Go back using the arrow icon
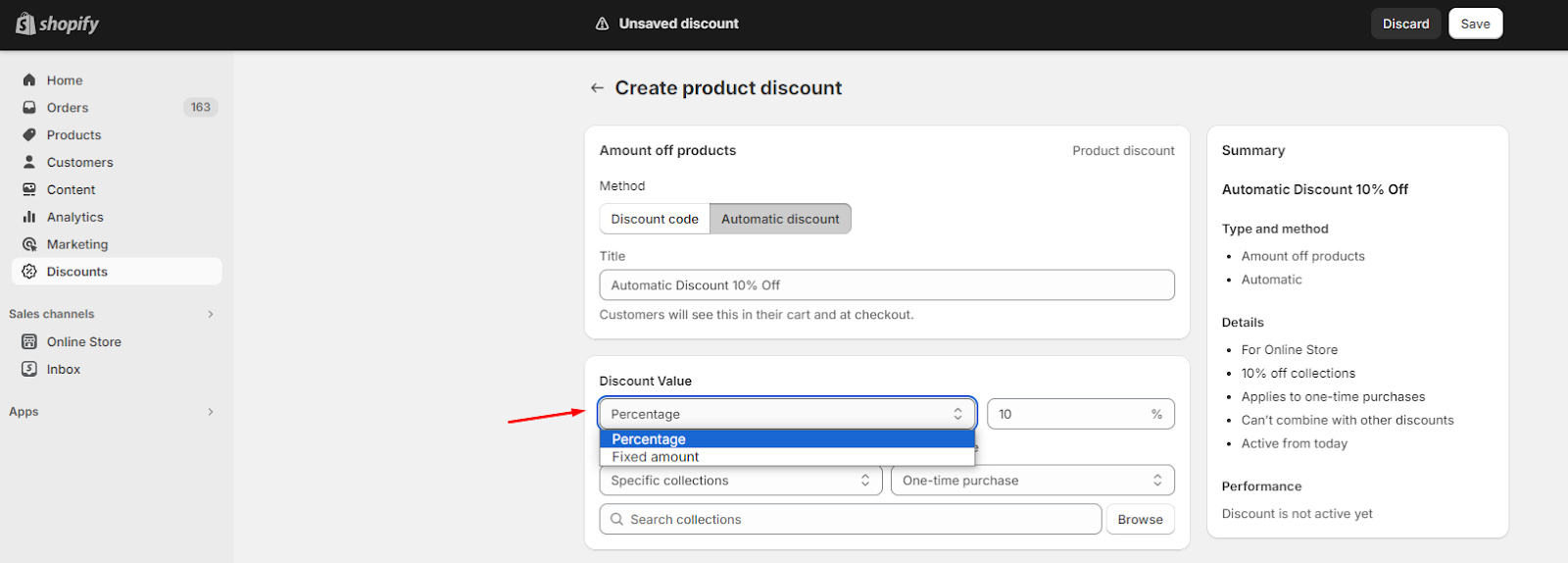 tap(597, 88)
